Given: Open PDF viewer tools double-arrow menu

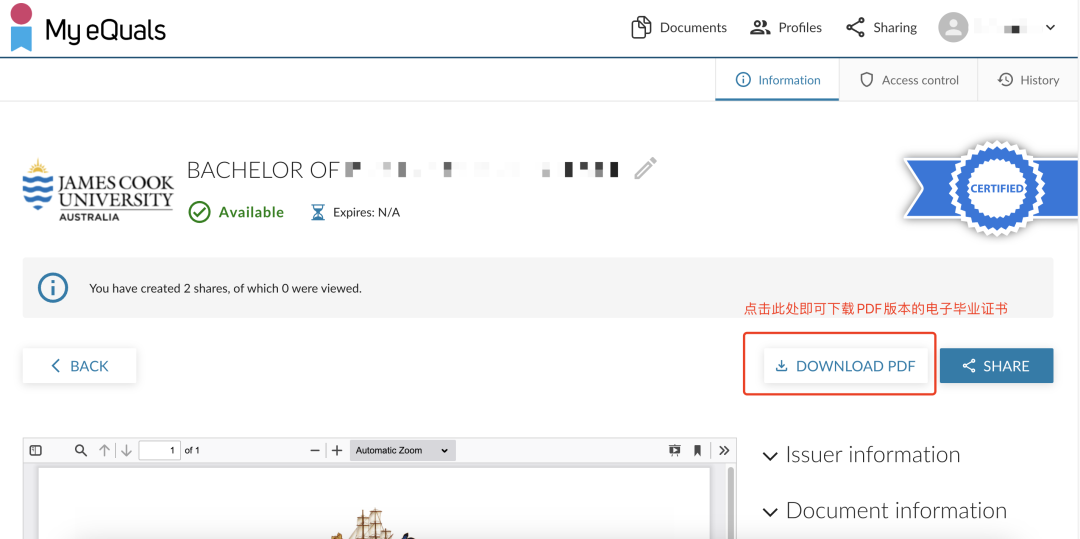Looking at the screenshot, I should pos(724,450).
